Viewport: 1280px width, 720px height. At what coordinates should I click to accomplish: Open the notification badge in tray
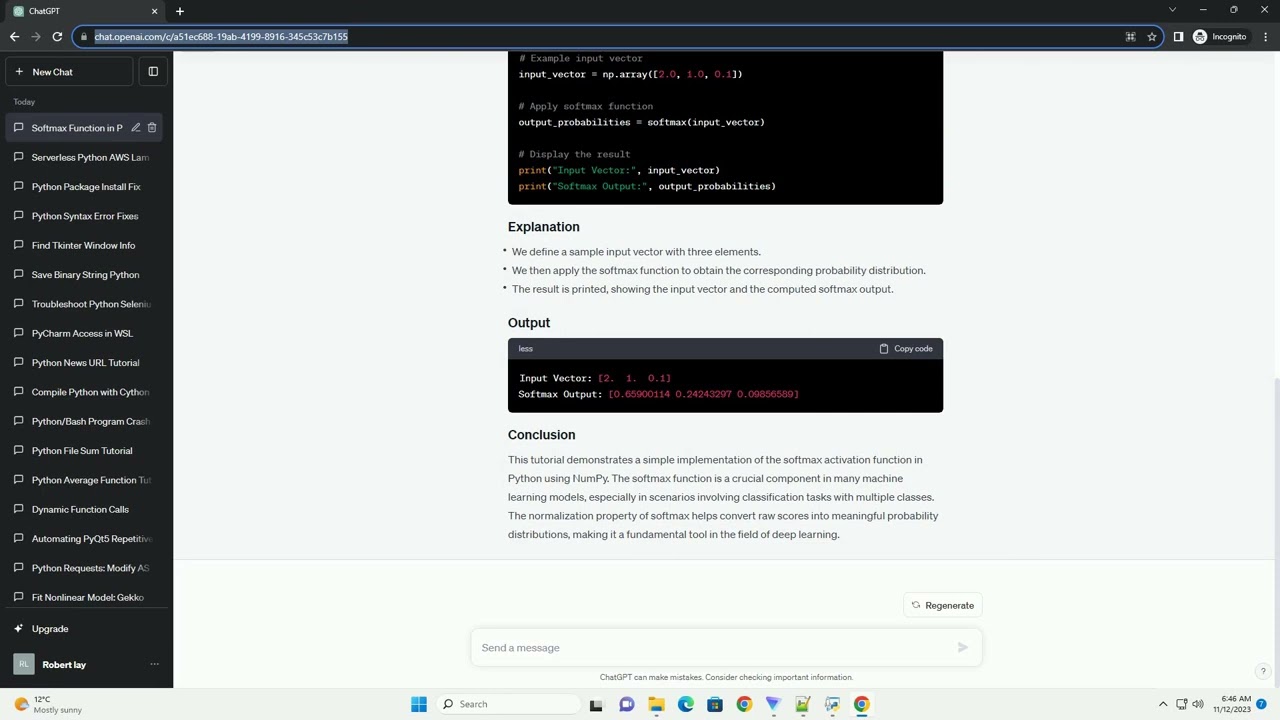[1262, 704]
